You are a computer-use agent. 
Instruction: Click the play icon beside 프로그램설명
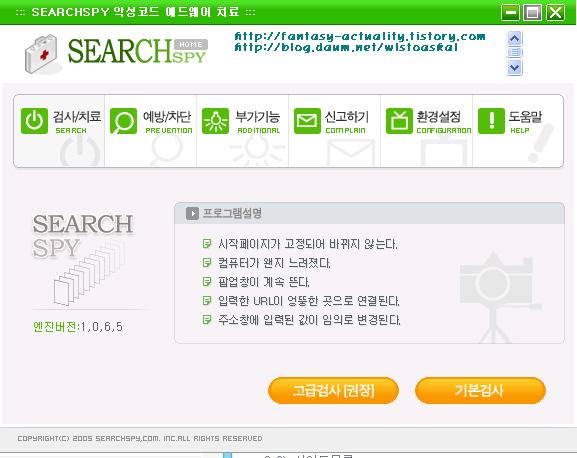point(192,213)
